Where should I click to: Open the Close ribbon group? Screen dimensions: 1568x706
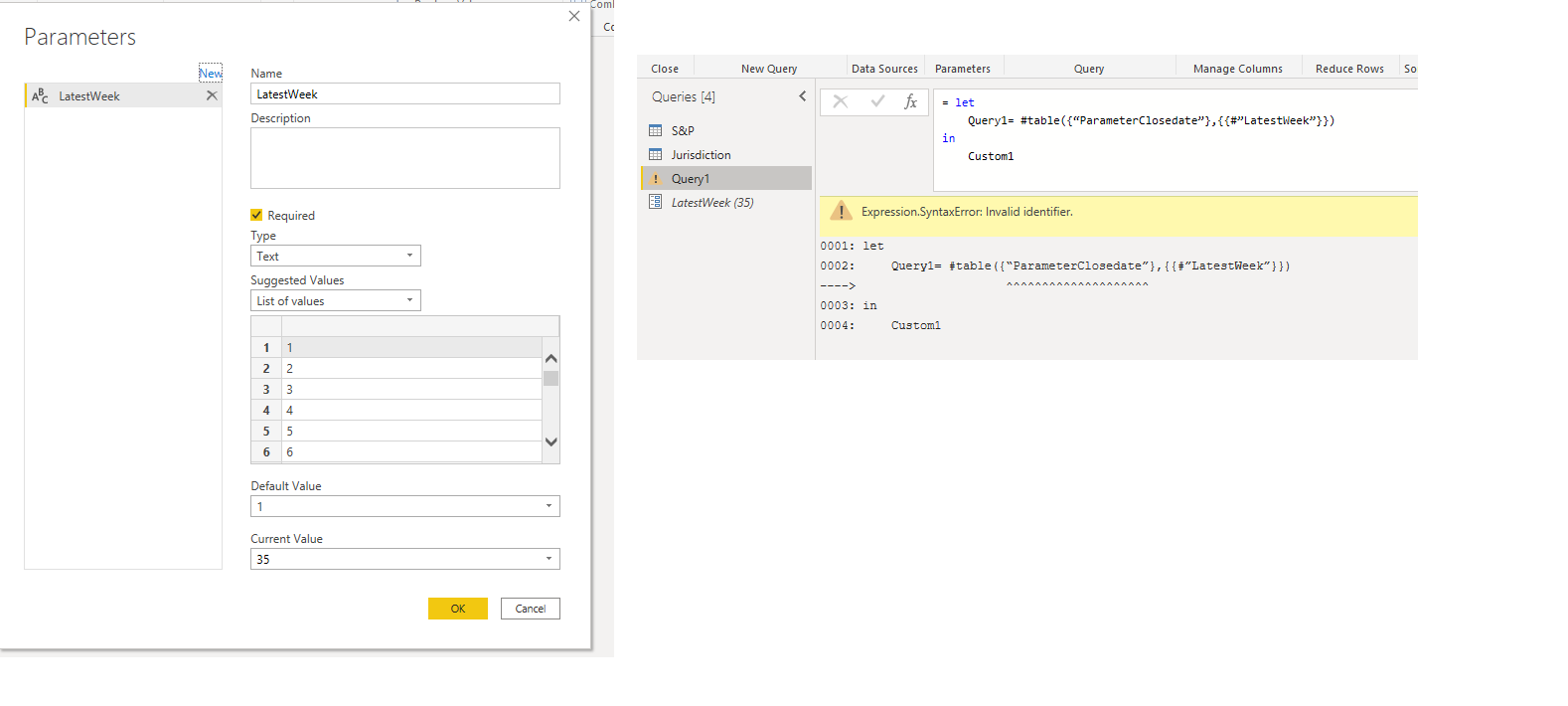(x=665, y=69)
